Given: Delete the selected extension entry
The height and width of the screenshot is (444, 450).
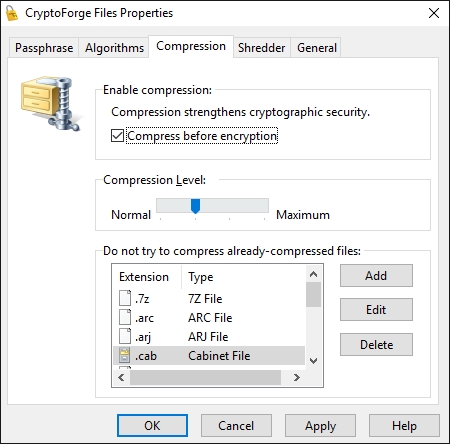Looking at the screenshot, I should coord(376,344).
